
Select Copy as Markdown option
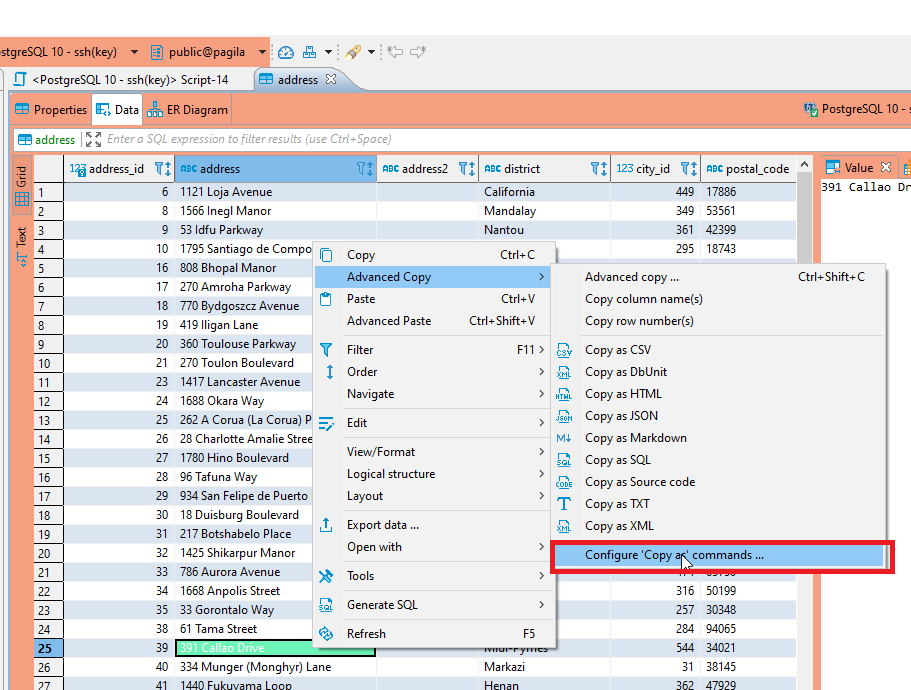coord(718,439)
